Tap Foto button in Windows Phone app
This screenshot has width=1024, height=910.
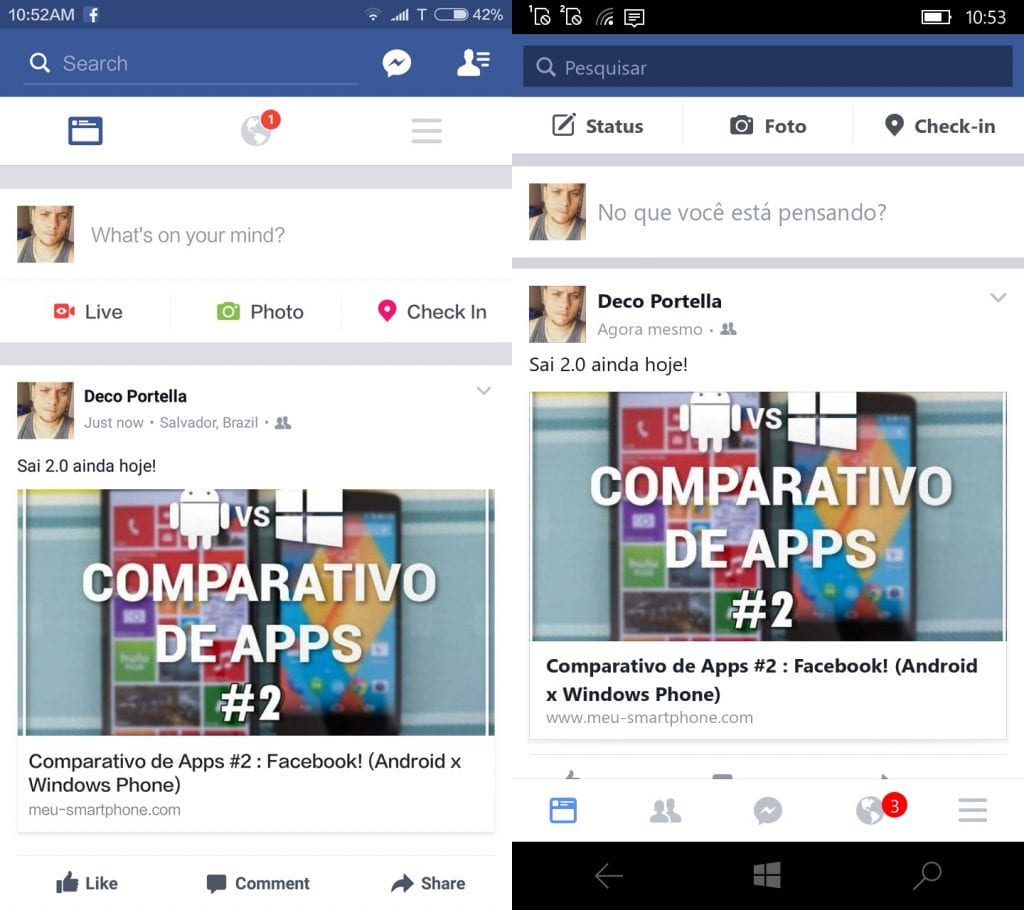(x=768, y=125)
